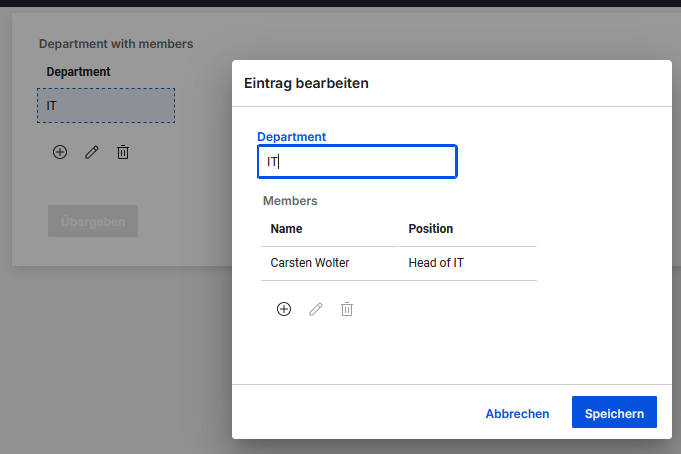This screenshot has width=681, height=454.
Task: Click the members table trash icon
Action: [347, 309]
